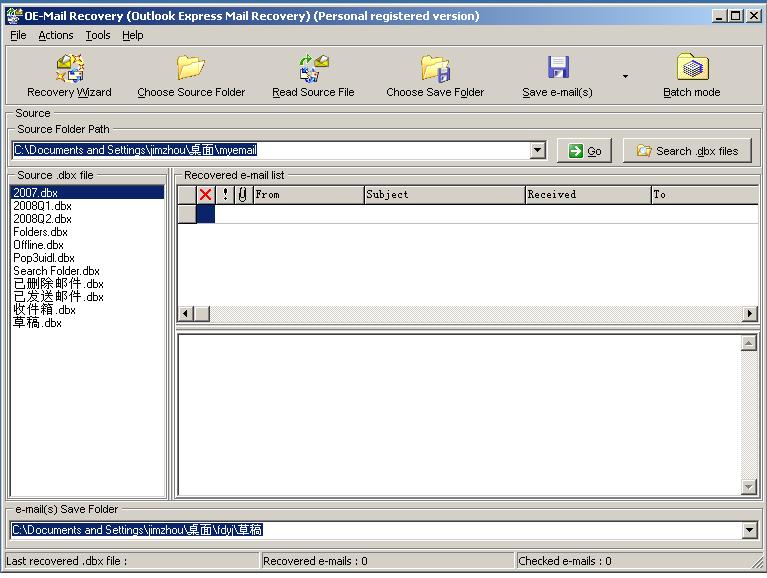This screenshot has height=578, width=767.
Task: Open the Choose Save Folder icon
Action: pos(435,68)
